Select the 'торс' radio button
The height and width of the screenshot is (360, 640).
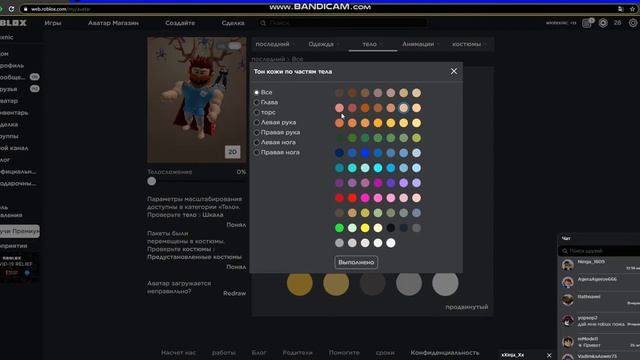click(x=256, y=112)
